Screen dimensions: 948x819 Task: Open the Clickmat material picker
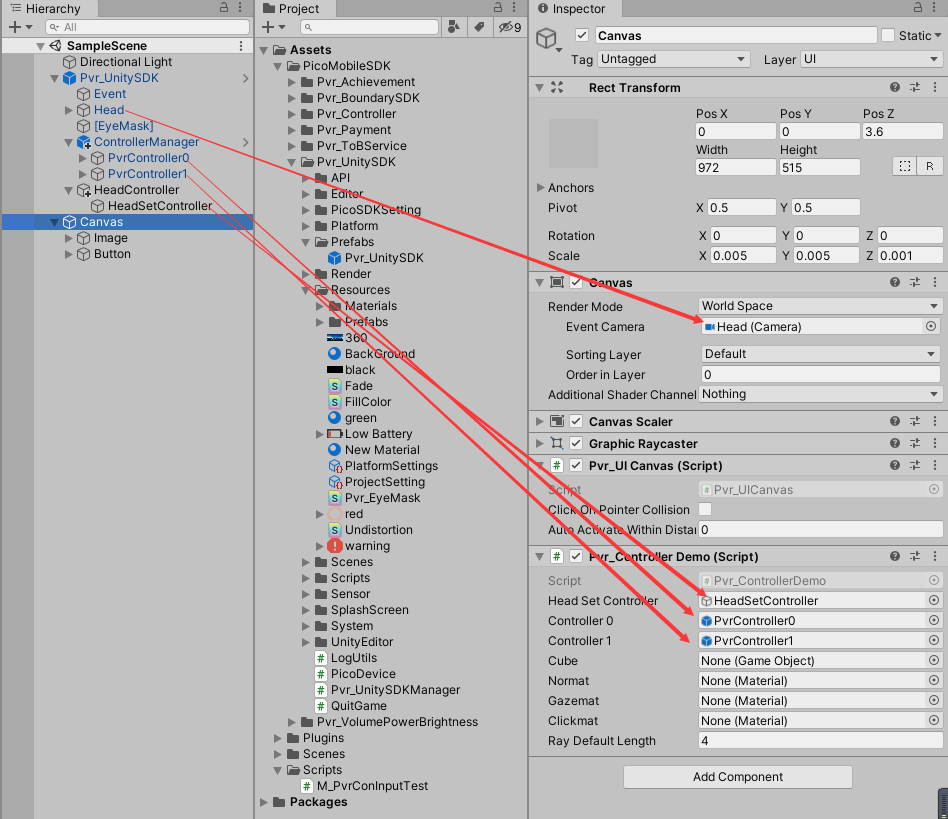[x=933, y=720]
